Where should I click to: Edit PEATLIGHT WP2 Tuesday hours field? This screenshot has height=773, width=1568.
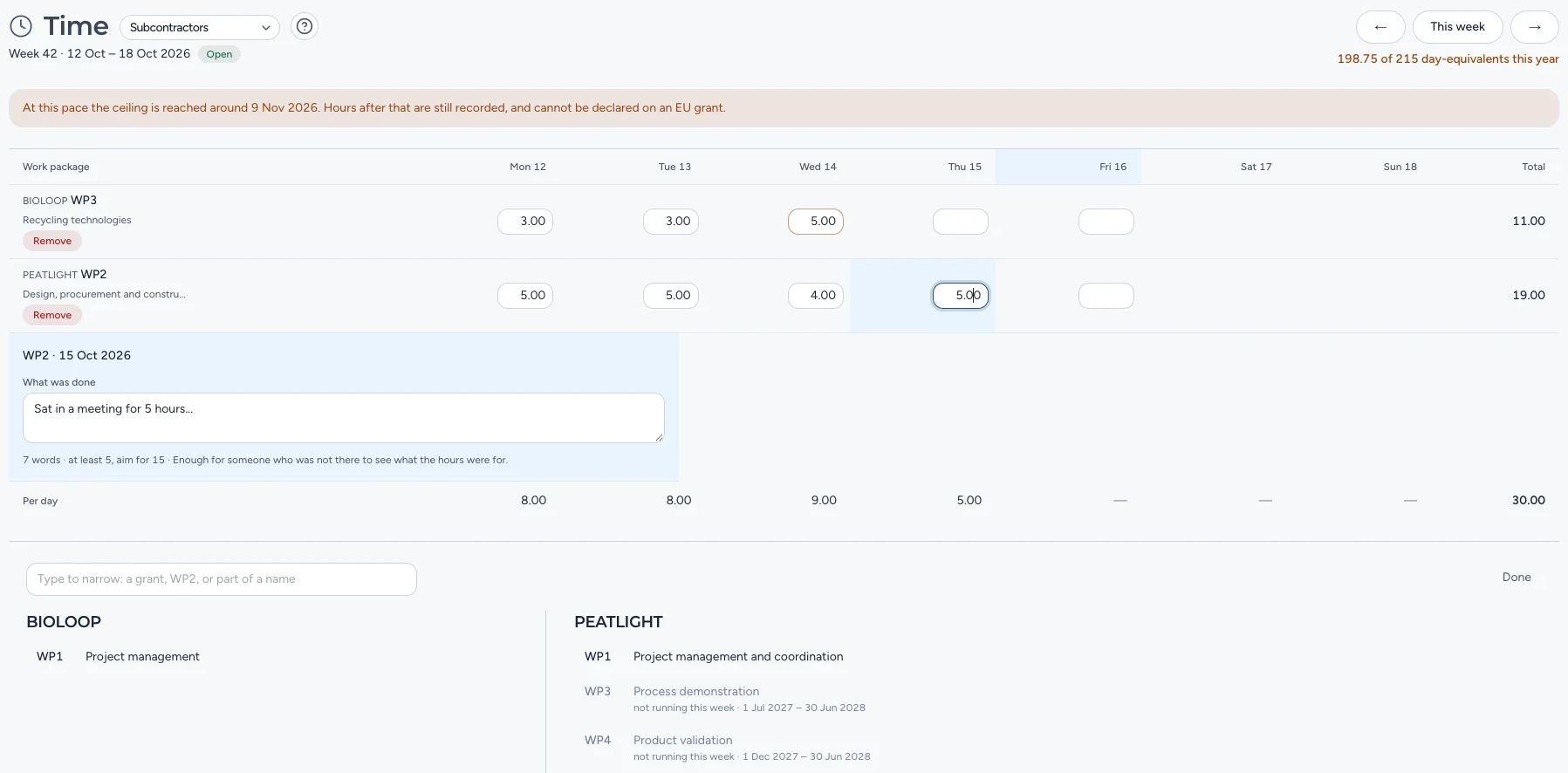[x=671, y=296]
